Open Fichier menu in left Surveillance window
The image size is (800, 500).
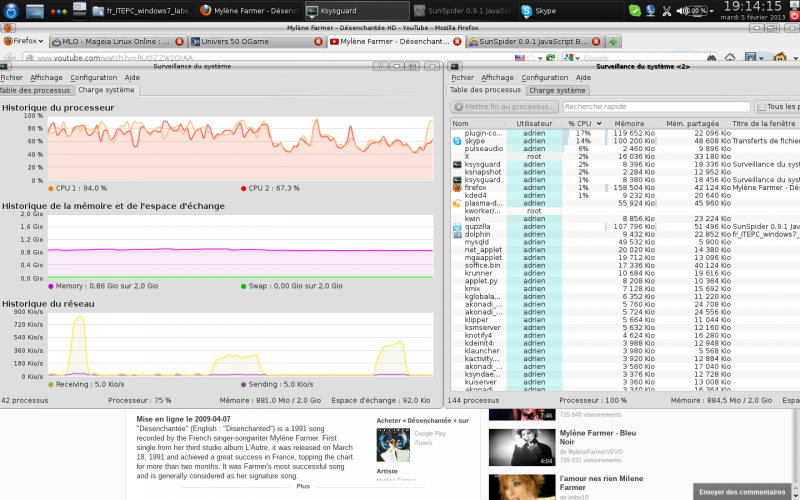pos(11,78)
